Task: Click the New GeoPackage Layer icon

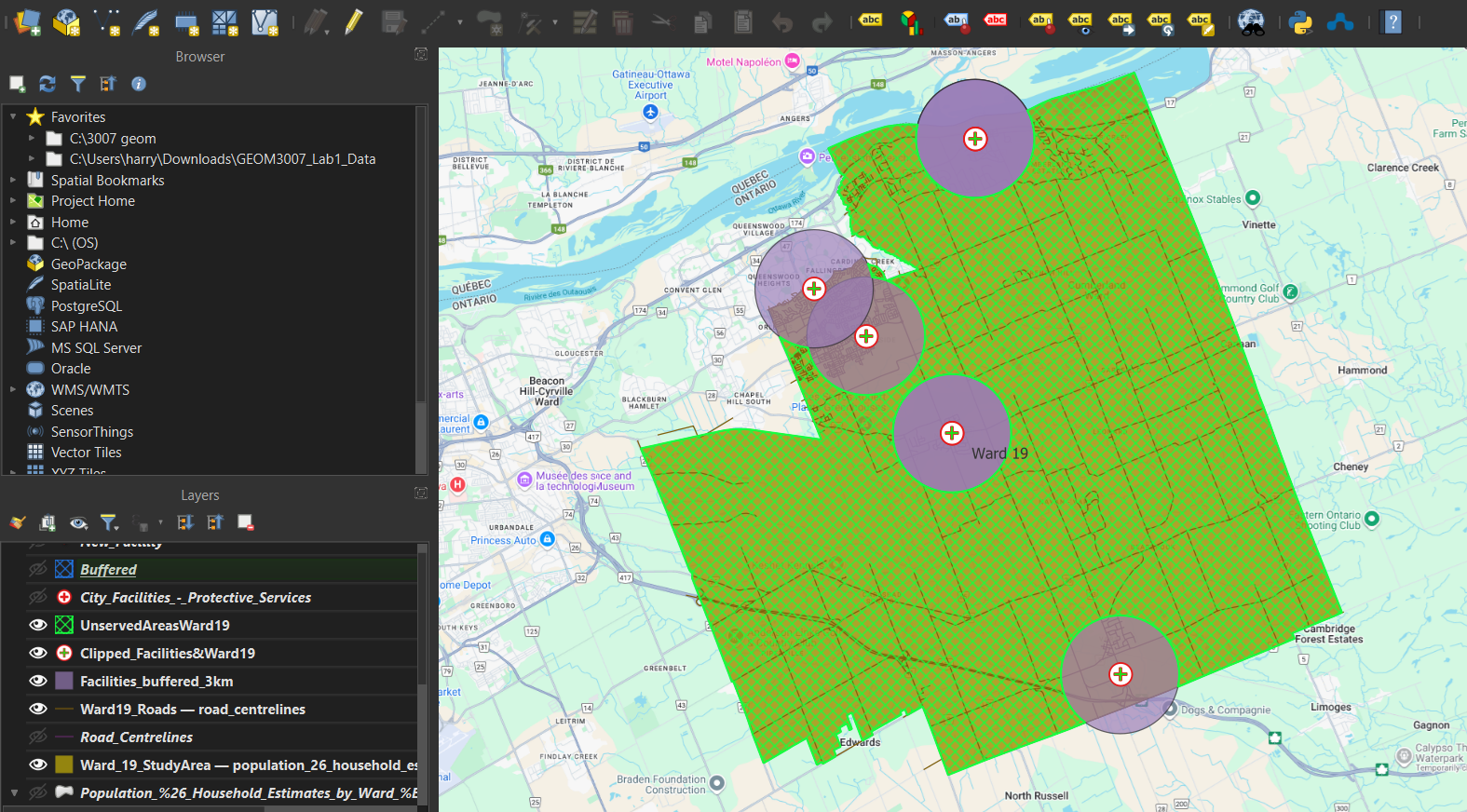Action: [x=66, y=21]
